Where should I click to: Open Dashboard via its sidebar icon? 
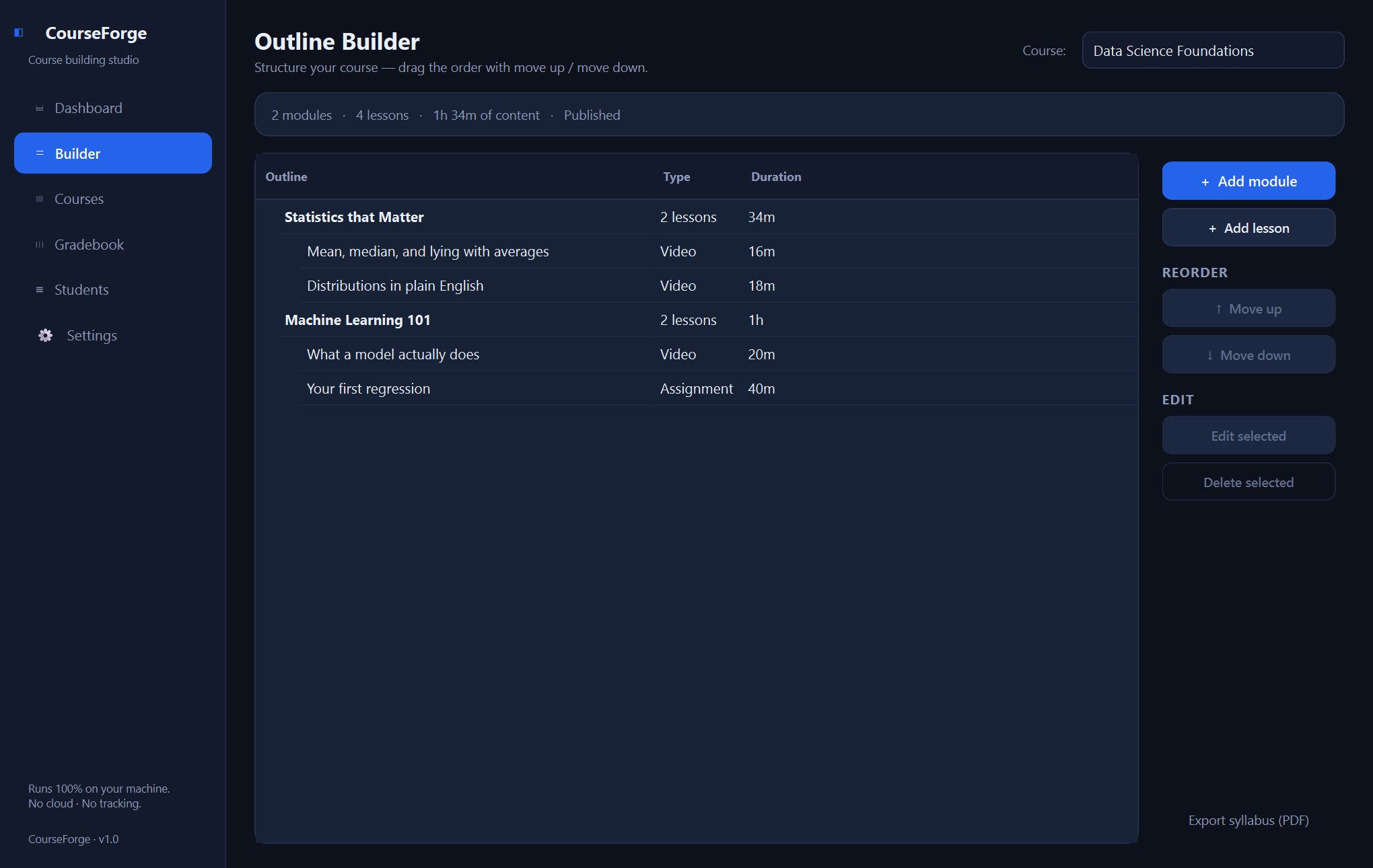(40, 108)
